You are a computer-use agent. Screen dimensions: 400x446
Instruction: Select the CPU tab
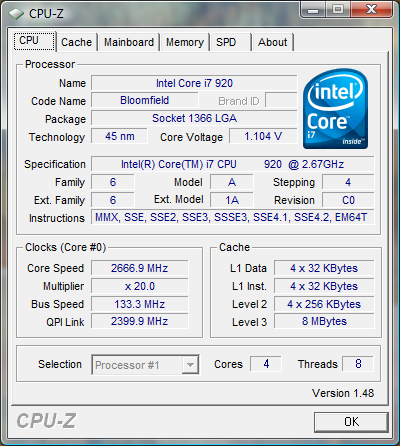click(x=34, y=41)
